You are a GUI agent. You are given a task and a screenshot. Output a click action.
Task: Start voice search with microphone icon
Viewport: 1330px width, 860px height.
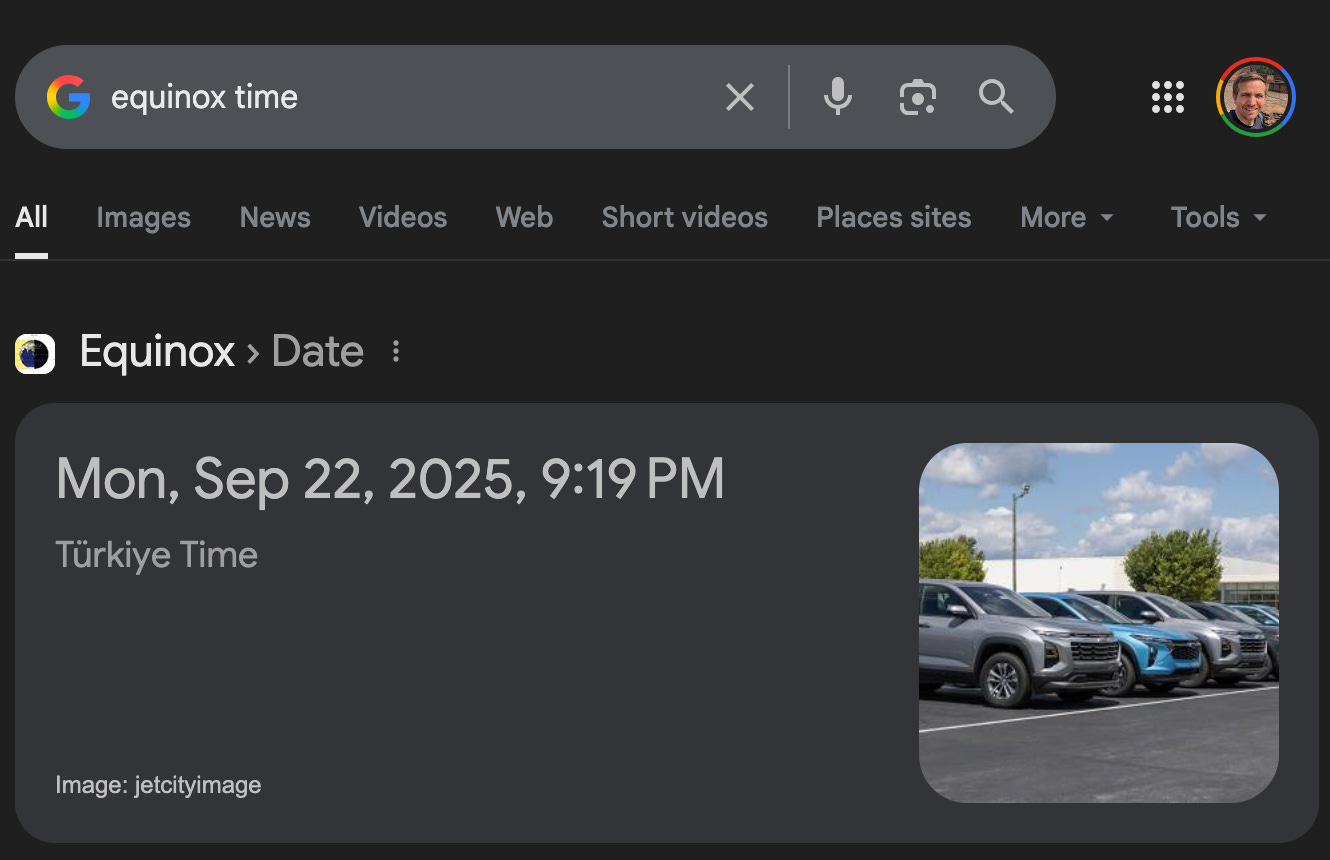(838, 97)
